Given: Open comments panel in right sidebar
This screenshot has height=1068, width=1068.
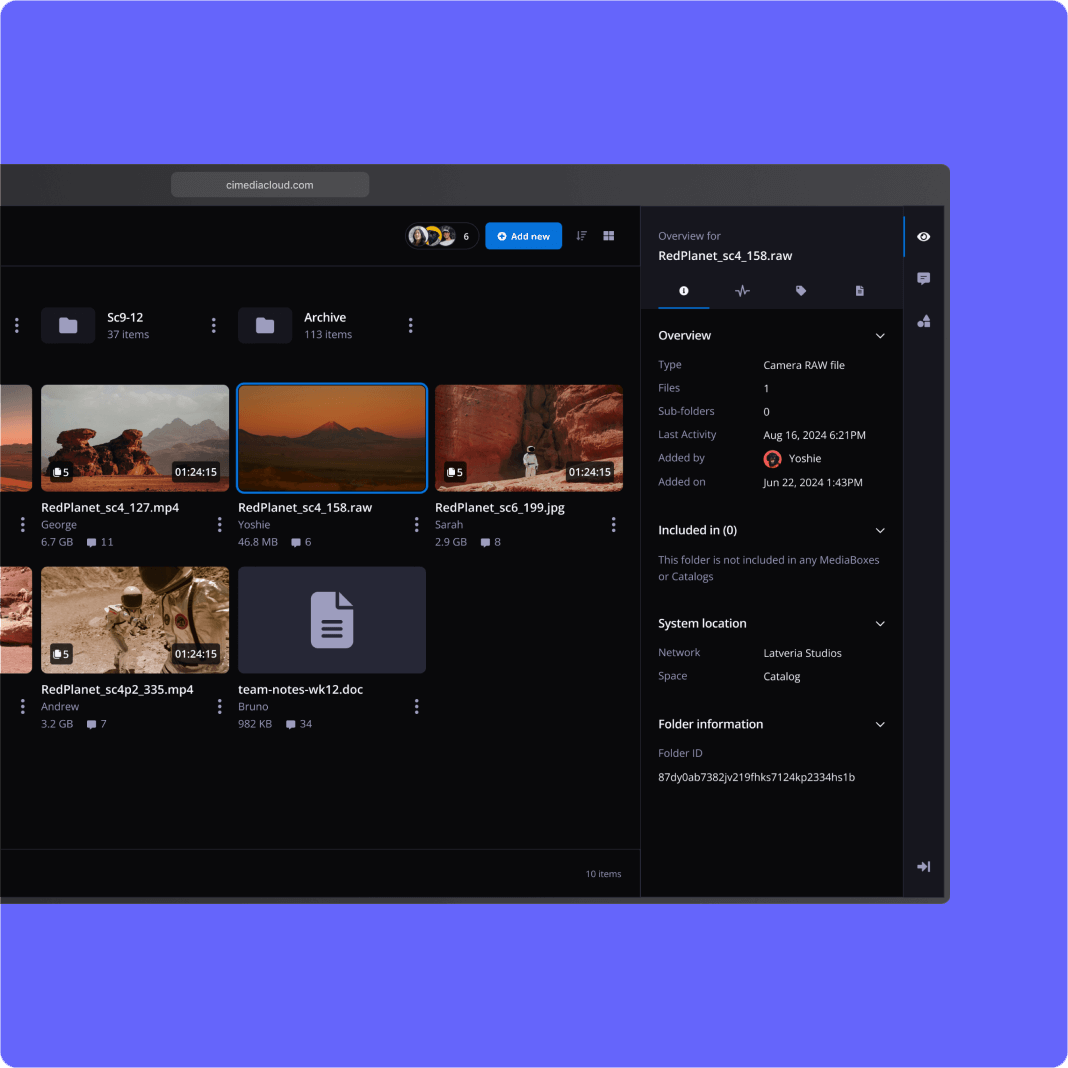Looking at the screenshot, I should [x=923, y=279].
